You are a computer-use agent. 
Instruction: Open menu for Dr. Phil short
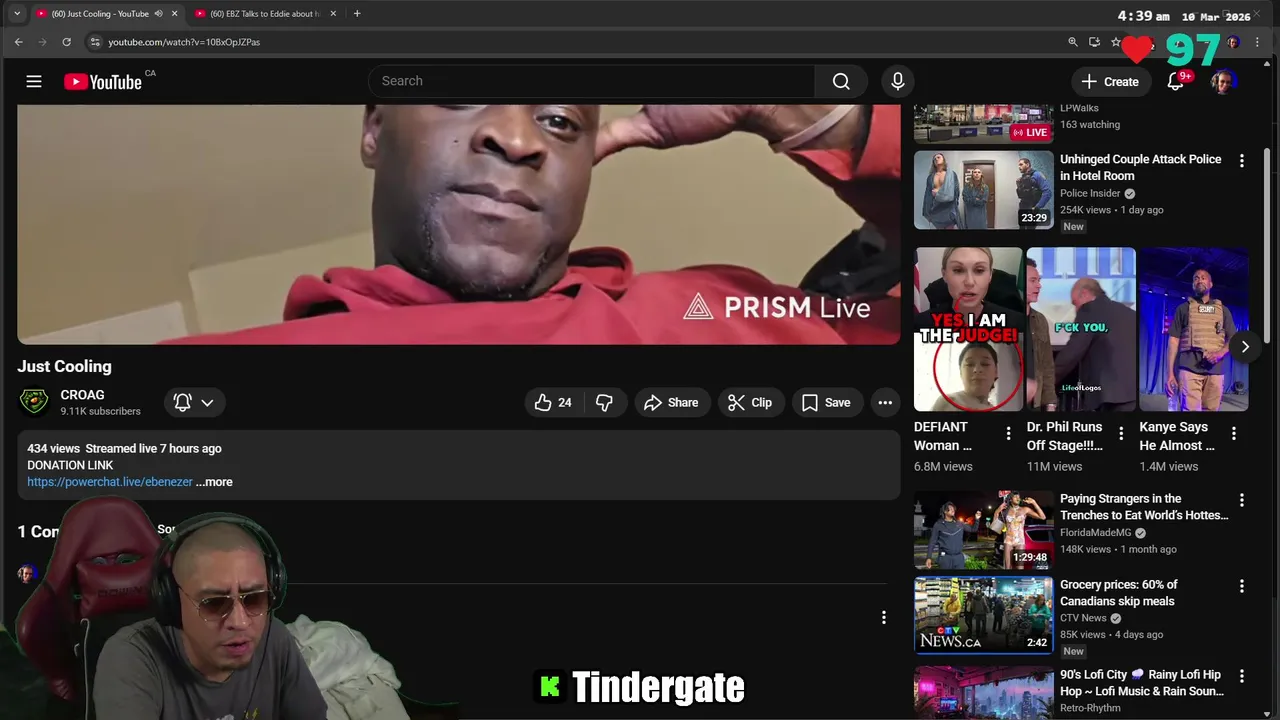tap(1121, 434)
